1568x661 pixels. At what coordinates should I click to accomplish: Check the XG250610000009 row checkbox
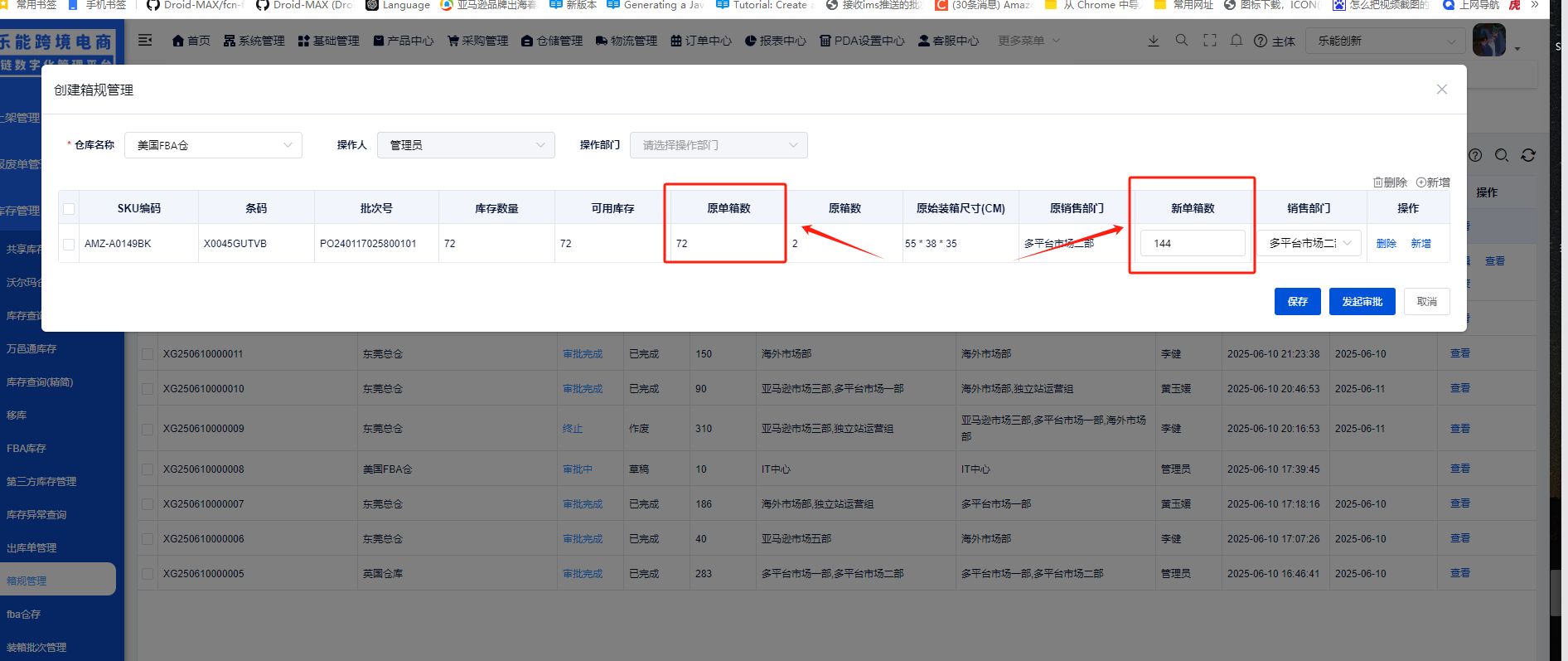(x=148, y=429)
